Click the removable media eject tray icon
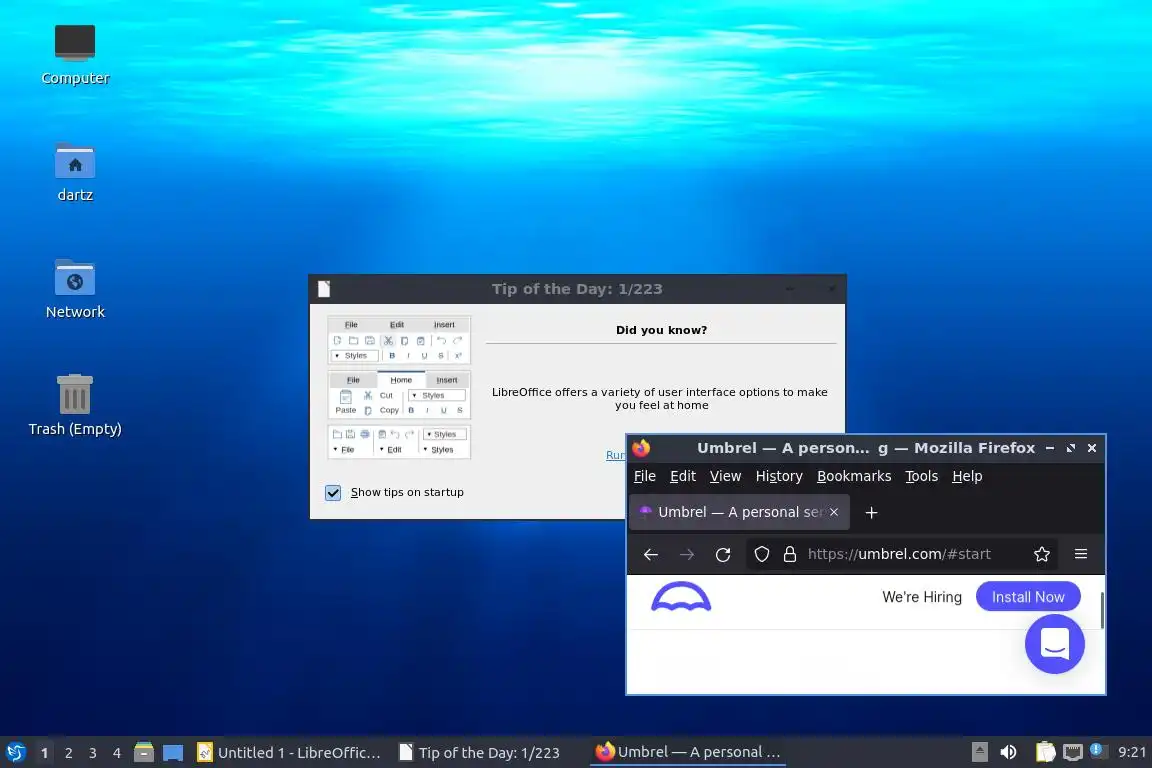The image size is (1152, 768). tap(979, 752)
